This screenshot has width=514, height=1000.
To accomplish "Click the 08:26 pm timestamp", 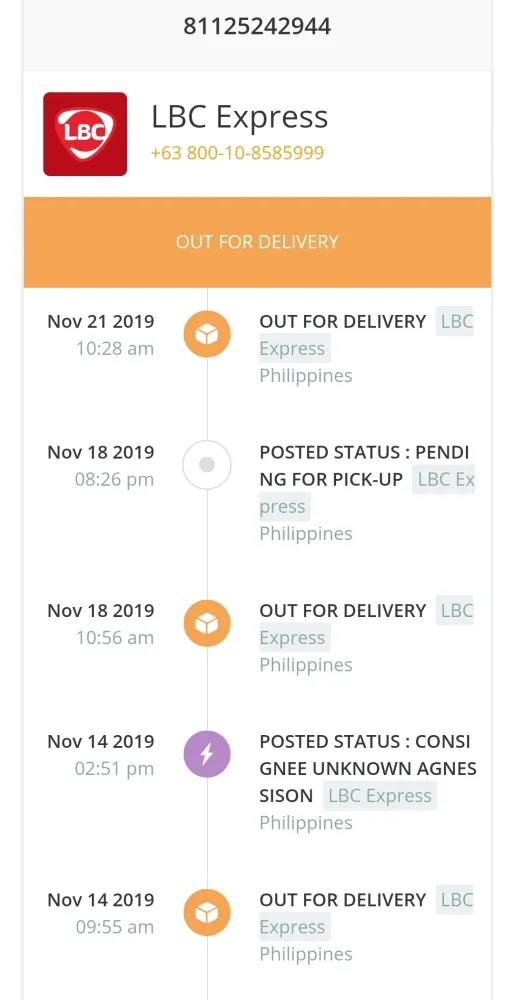I will (x=115, y=480).
